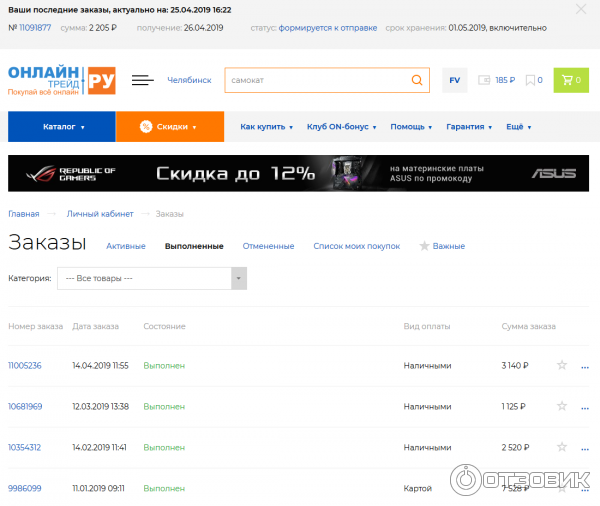Open the wallet balance 185 ₽

[497, 80]
